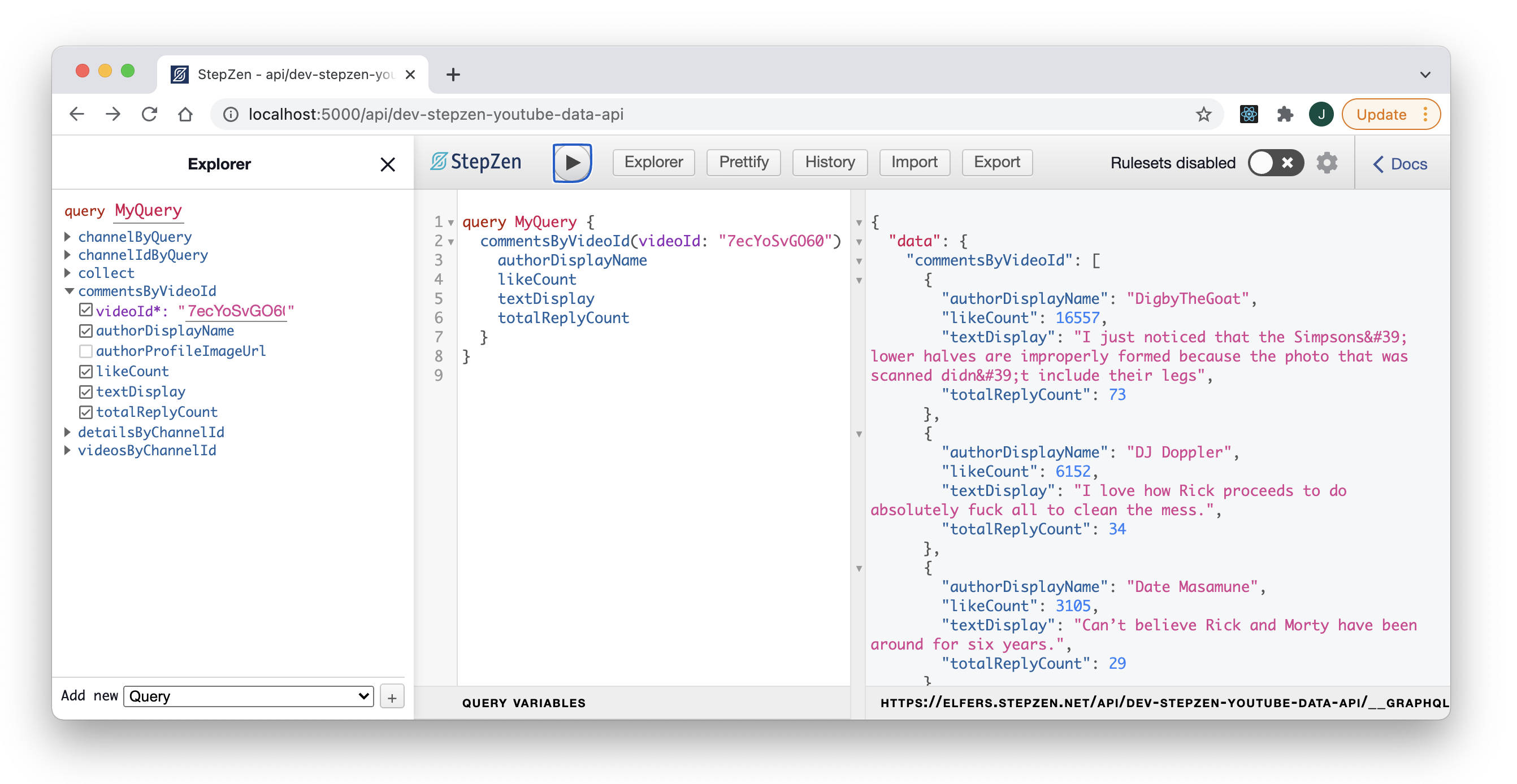View site information icon in address bar
The image size is (1517, 784).
(x=230, y=114)
